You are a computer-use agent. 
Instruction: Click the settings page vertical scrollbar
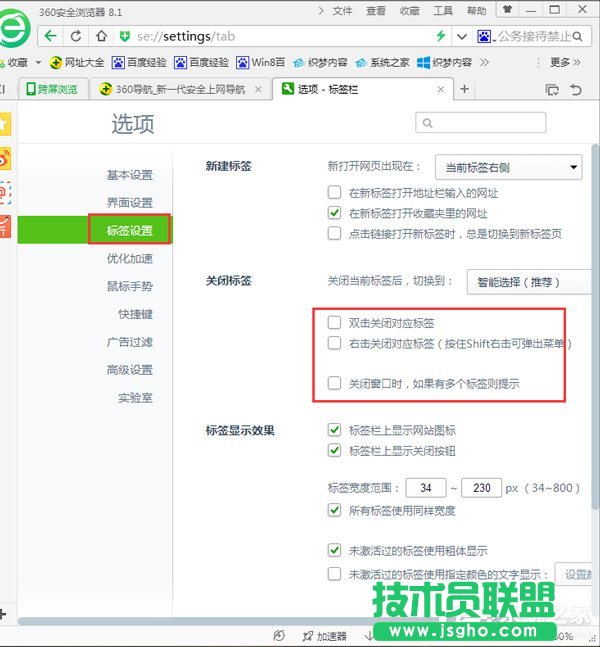[595, 300]
